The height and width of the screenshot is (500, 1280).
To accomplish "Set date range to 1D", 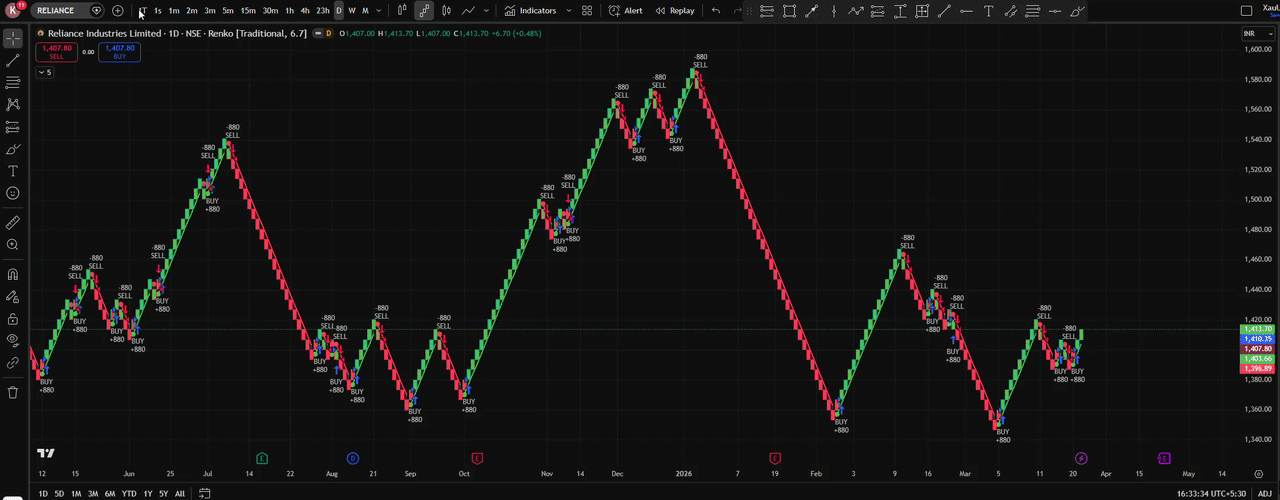I will (43, 493).
